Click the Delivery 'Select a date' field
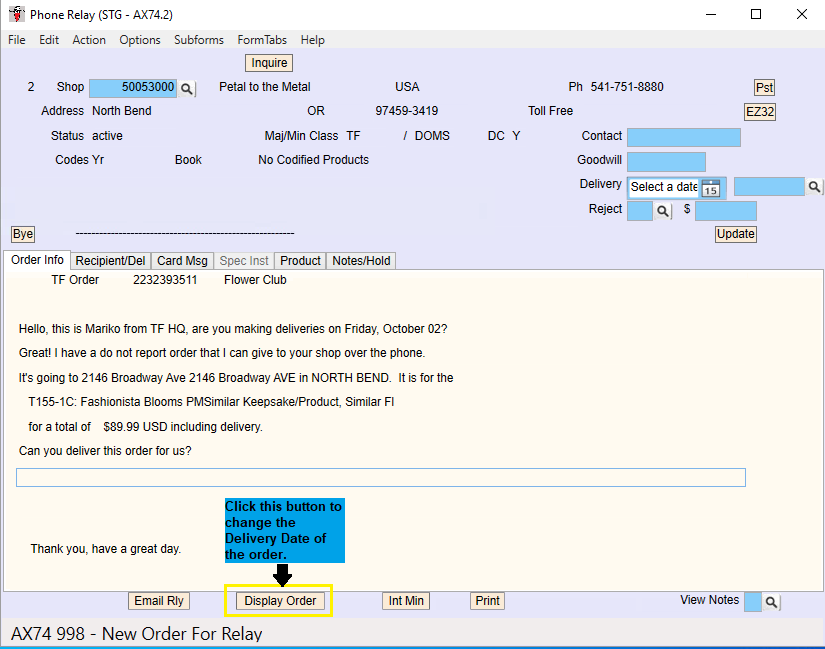 pos(664,187)
